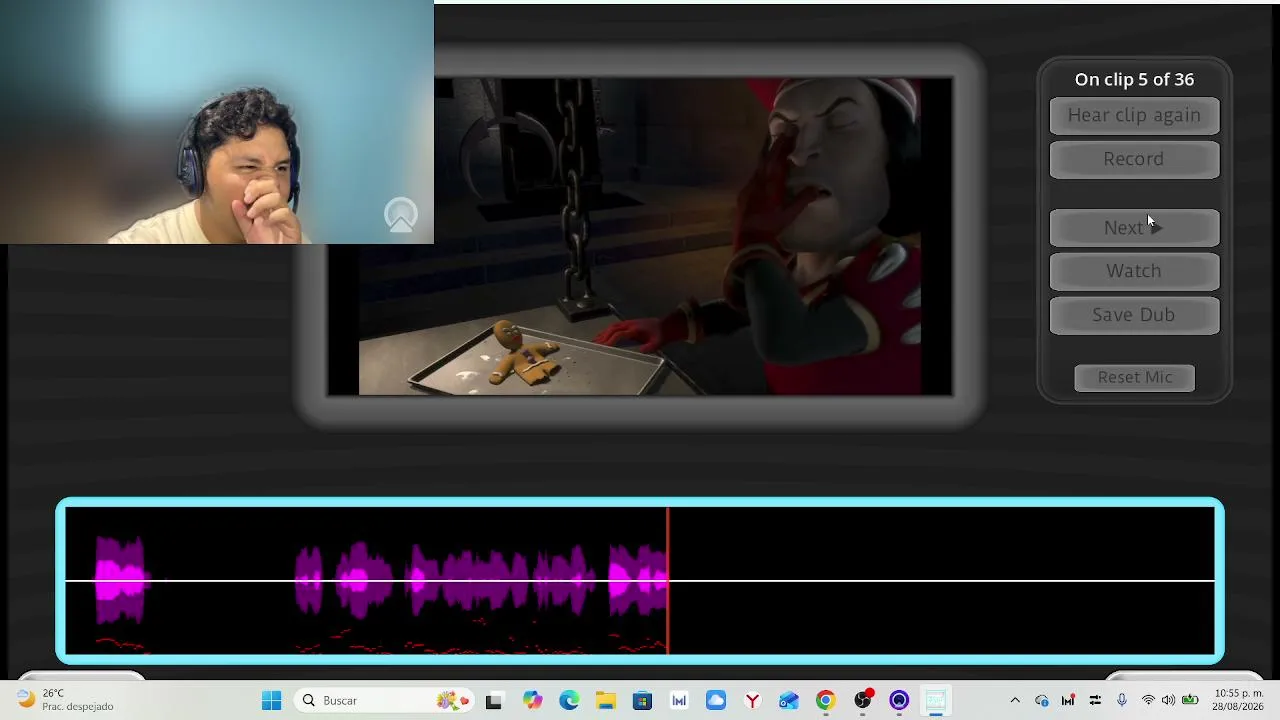Image resolution: width=1280 pixels, height=720 pixels.
Task: Open Microsoft Edge from the taskbar
Action: click(x=569, y=701)
